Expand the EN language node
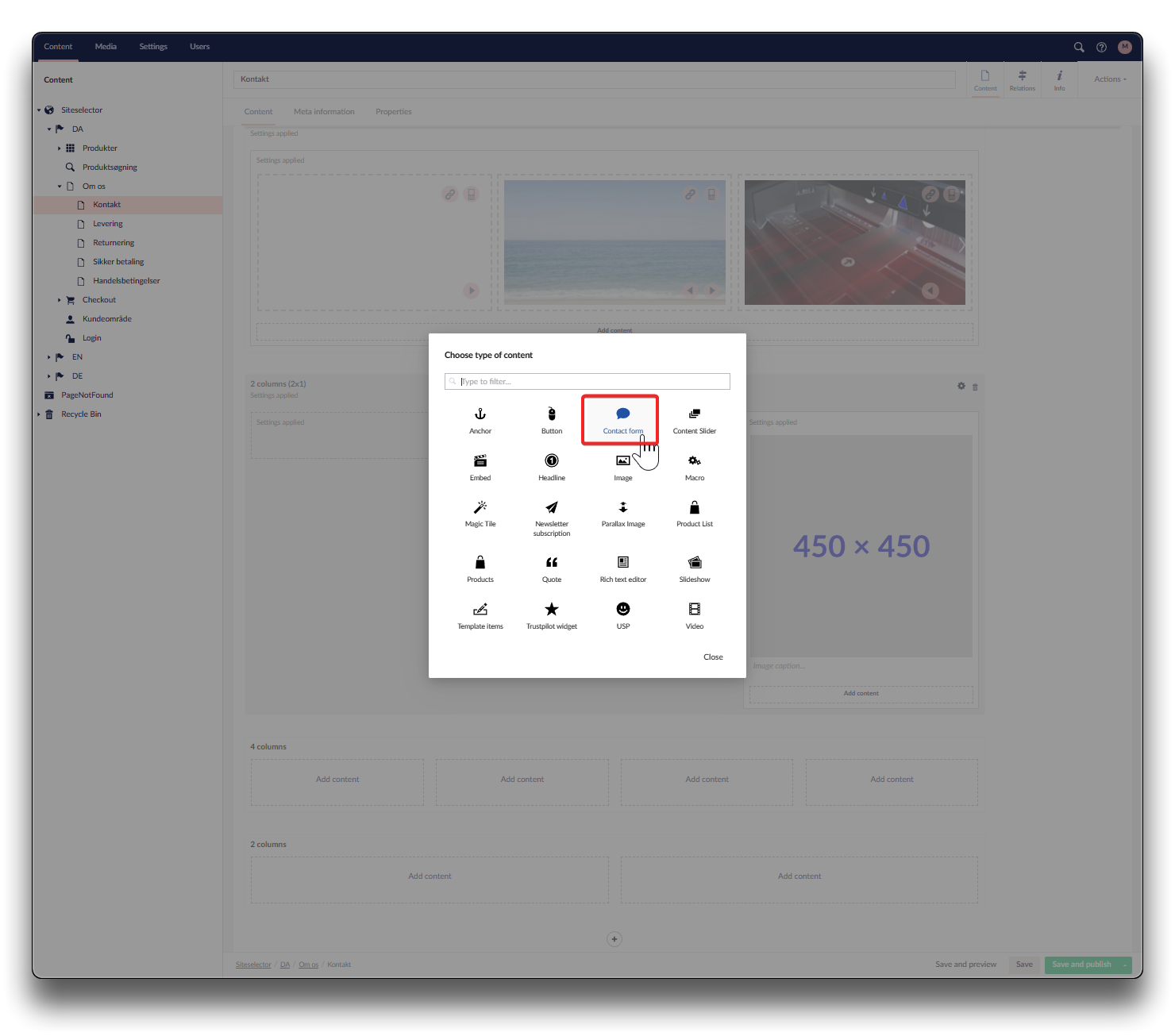Screen dimensions: 1175x1036 pos(48,357)
